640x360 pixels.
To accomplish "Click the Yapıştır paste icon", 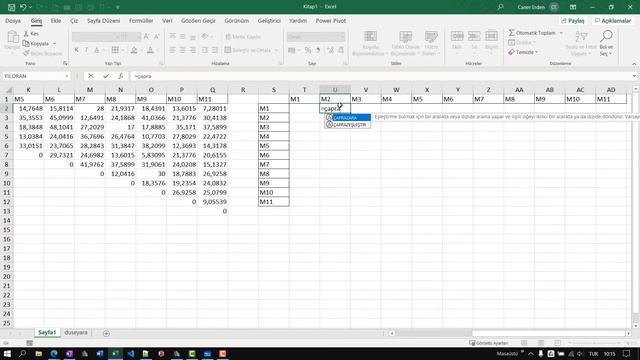I will (x=12, y=38).
